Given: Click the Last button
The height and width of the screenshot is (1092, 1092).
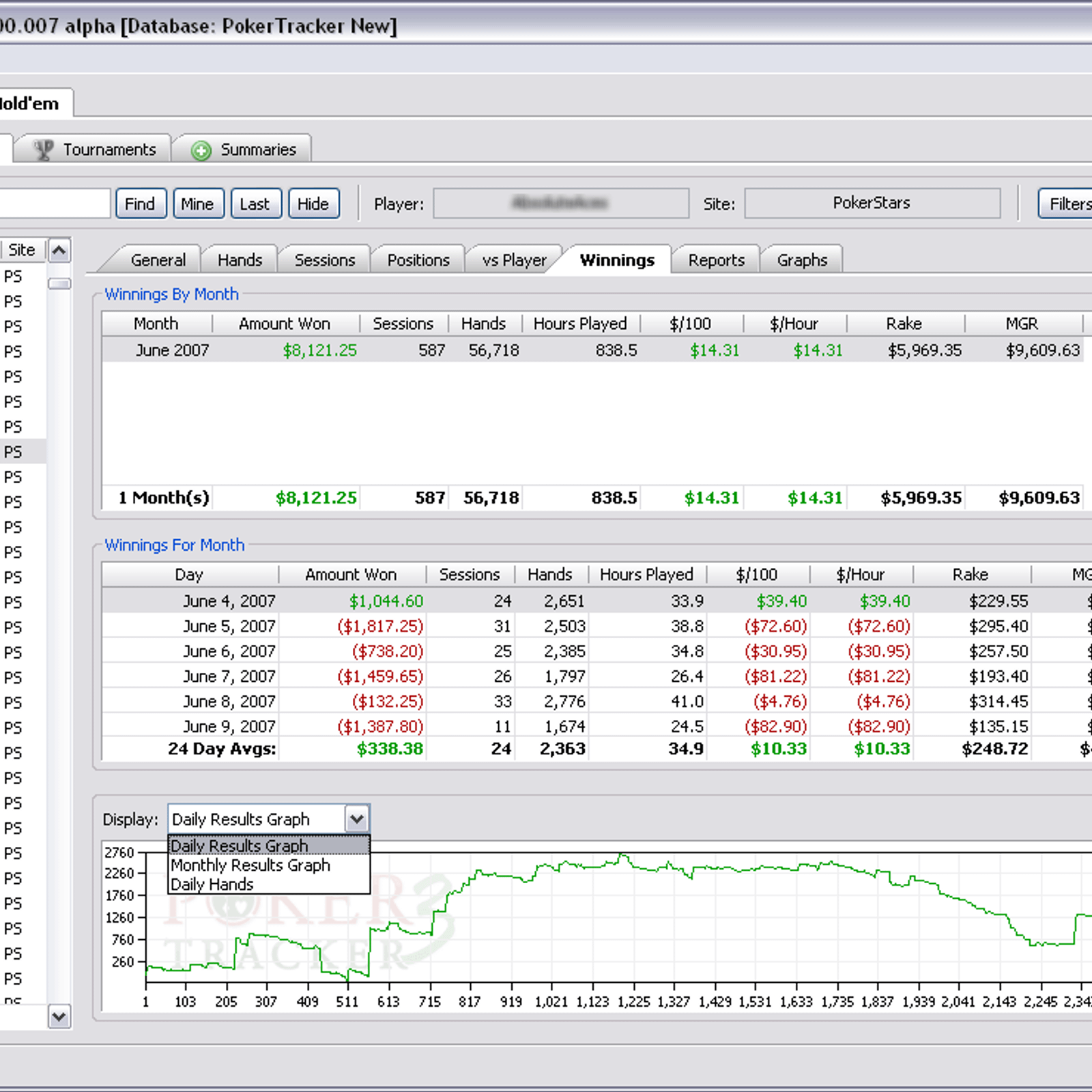Looking at the screenshot, I should point(255,203).
